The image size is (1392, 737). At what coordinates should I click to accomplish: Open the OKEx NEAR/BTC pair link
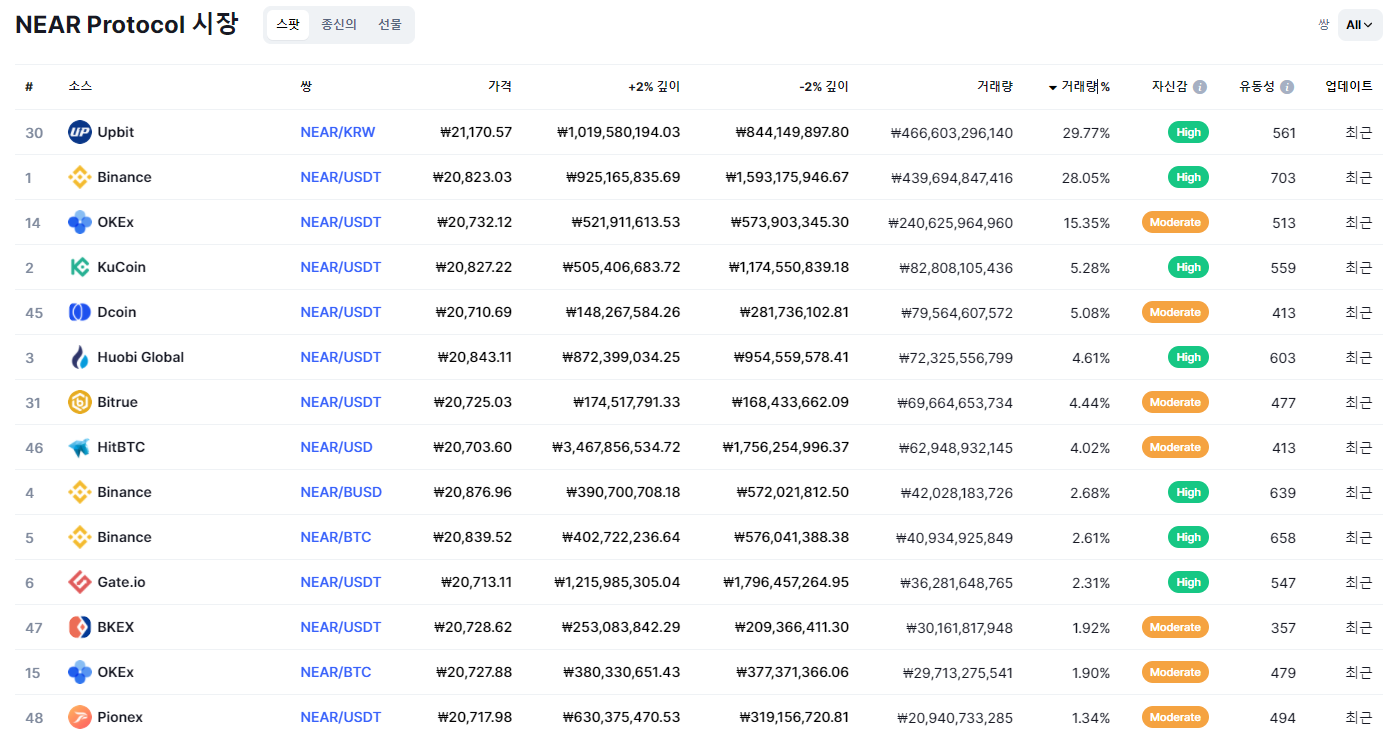coord(336,672)
